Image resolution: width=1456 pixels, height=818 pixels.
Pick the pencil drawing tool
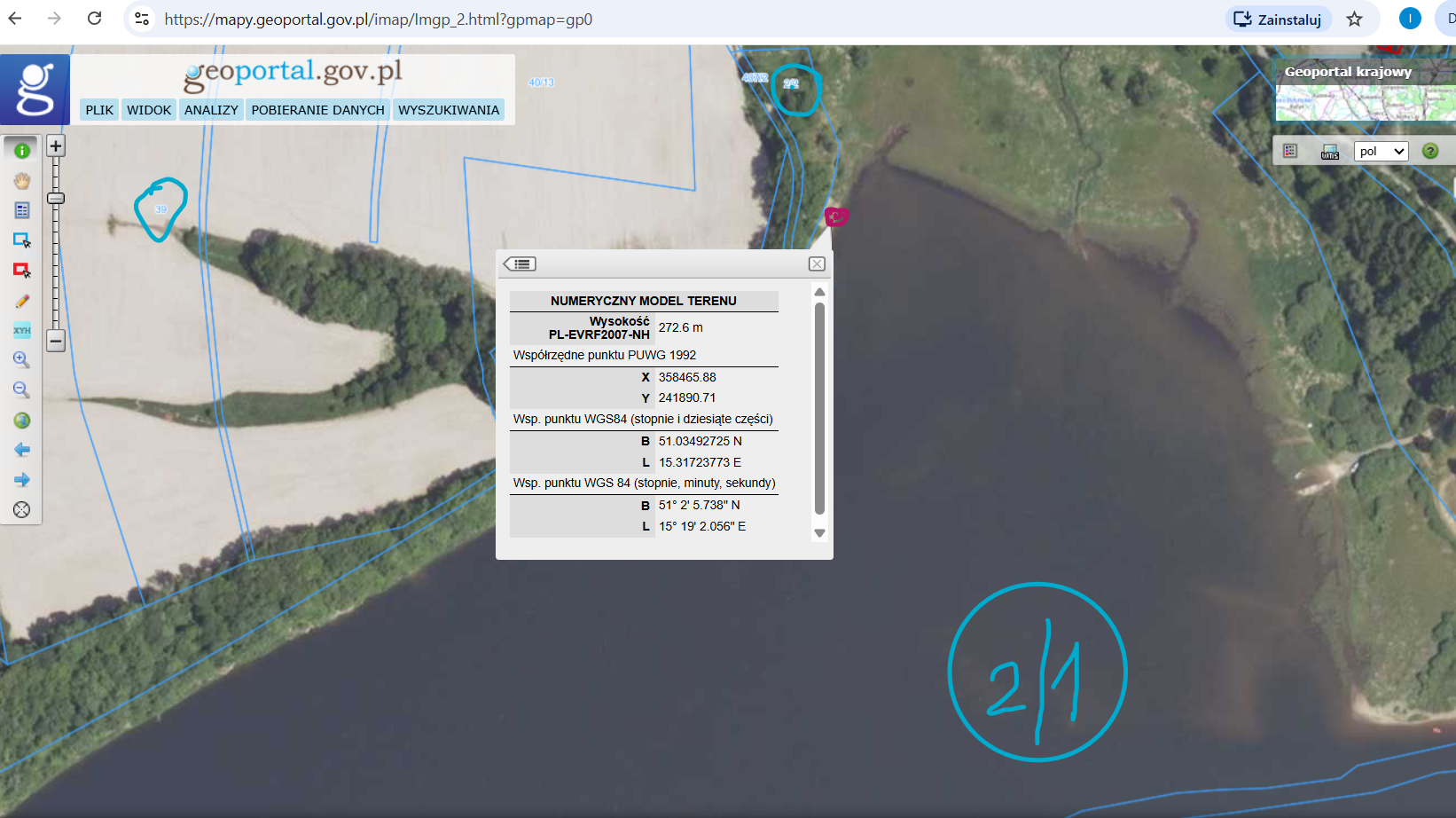tap(22, 301)
